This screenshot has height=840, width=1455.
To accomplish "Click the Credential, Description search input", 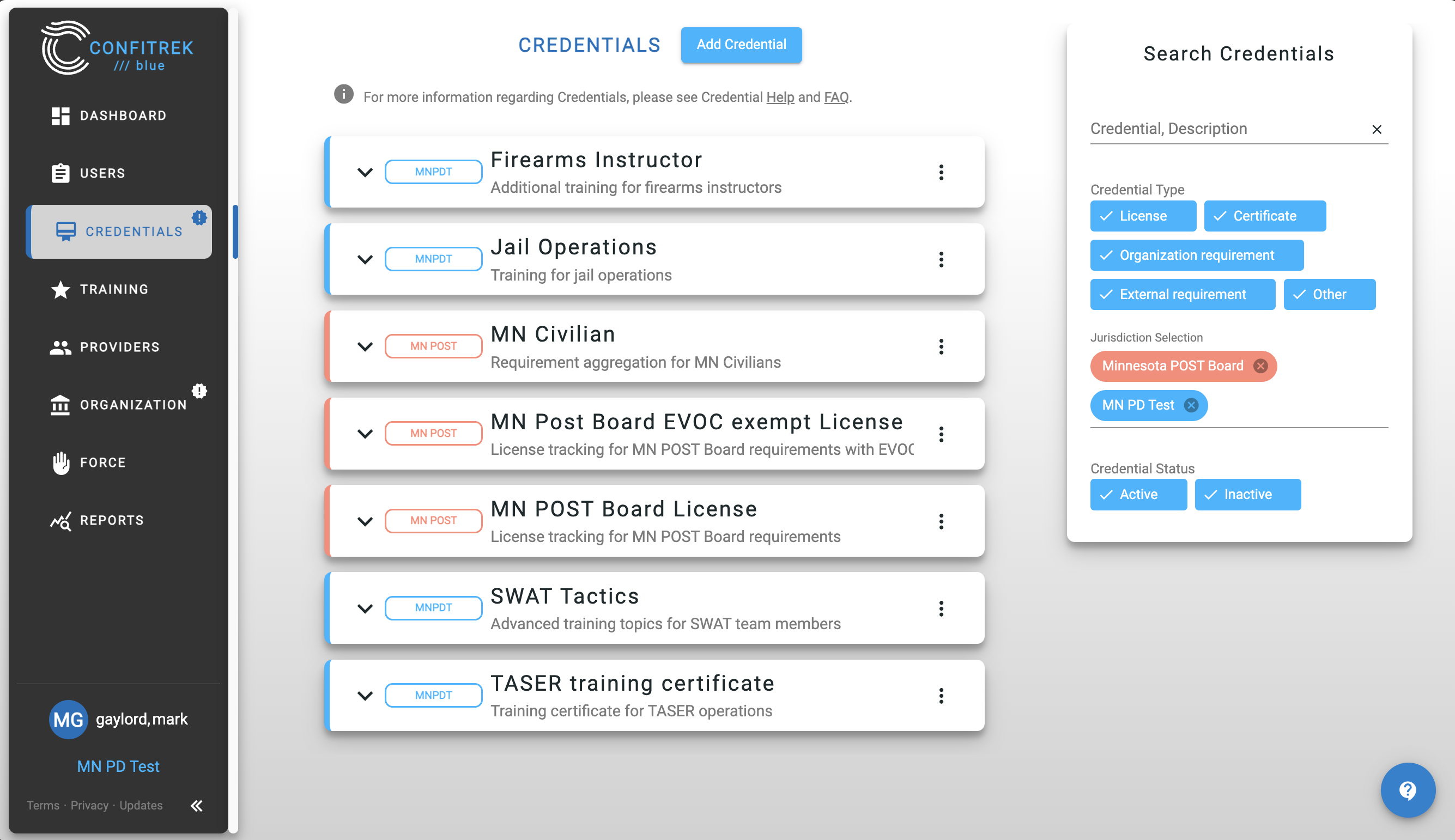I will click(1227, 129).
